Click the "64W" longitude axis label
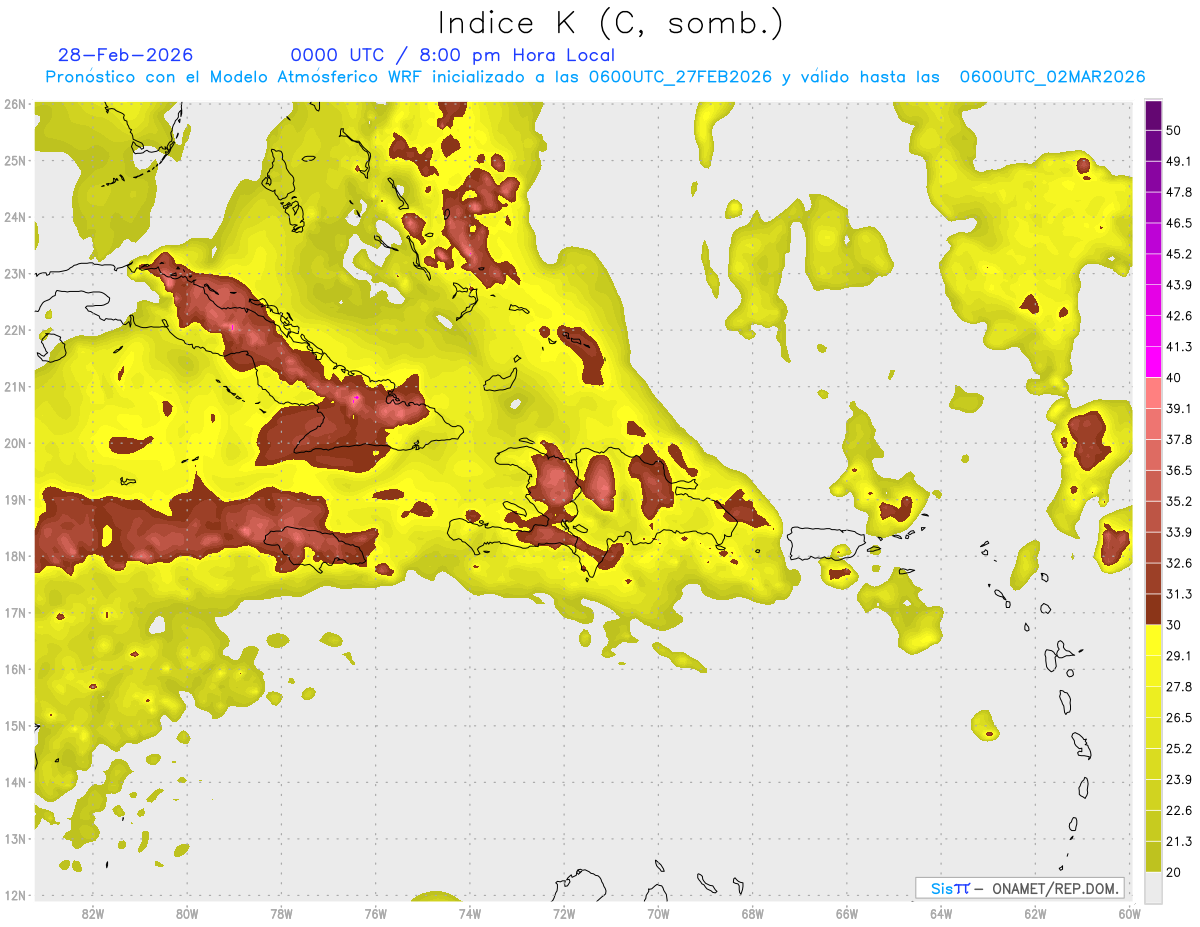 [941, 913]
